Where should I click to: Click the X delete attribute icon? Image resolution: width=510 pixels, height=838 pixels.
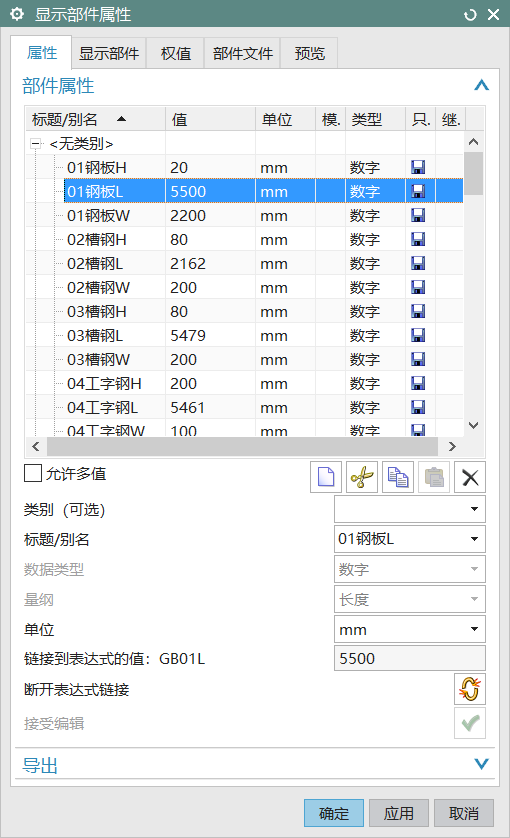[x=470, y=477]
